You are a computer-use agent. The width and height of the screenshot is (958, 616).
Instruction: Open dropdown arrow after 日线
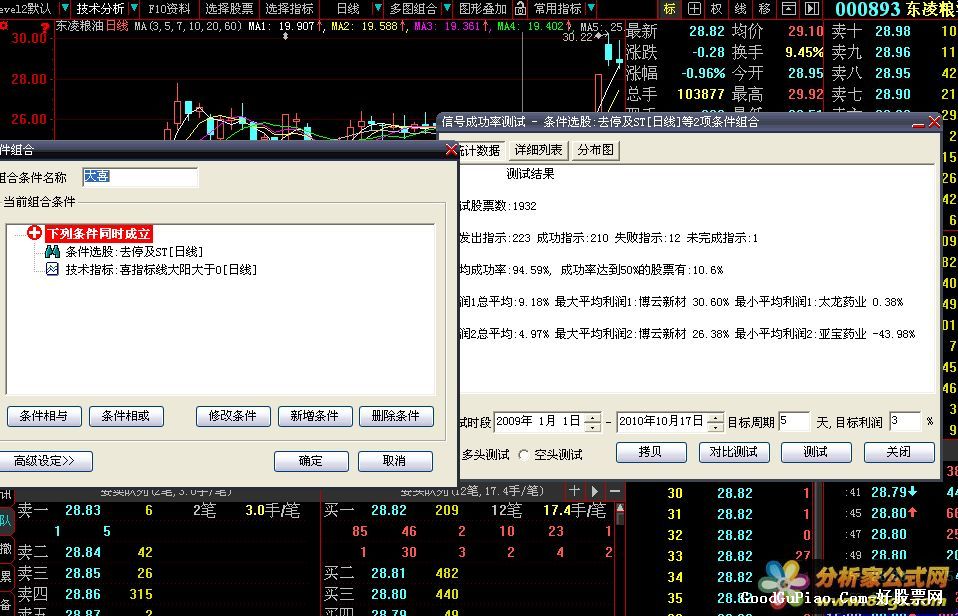coord(378,9)
